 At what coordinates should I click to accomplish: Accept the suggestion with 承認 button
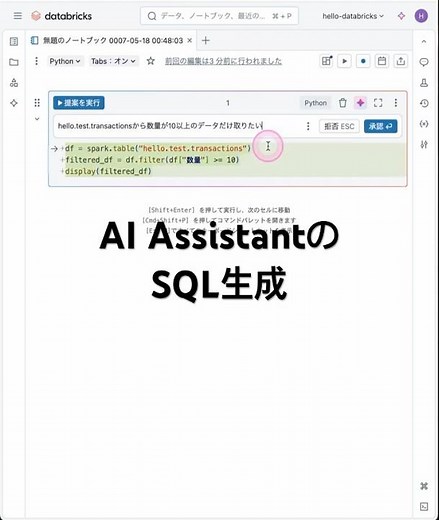381,126
